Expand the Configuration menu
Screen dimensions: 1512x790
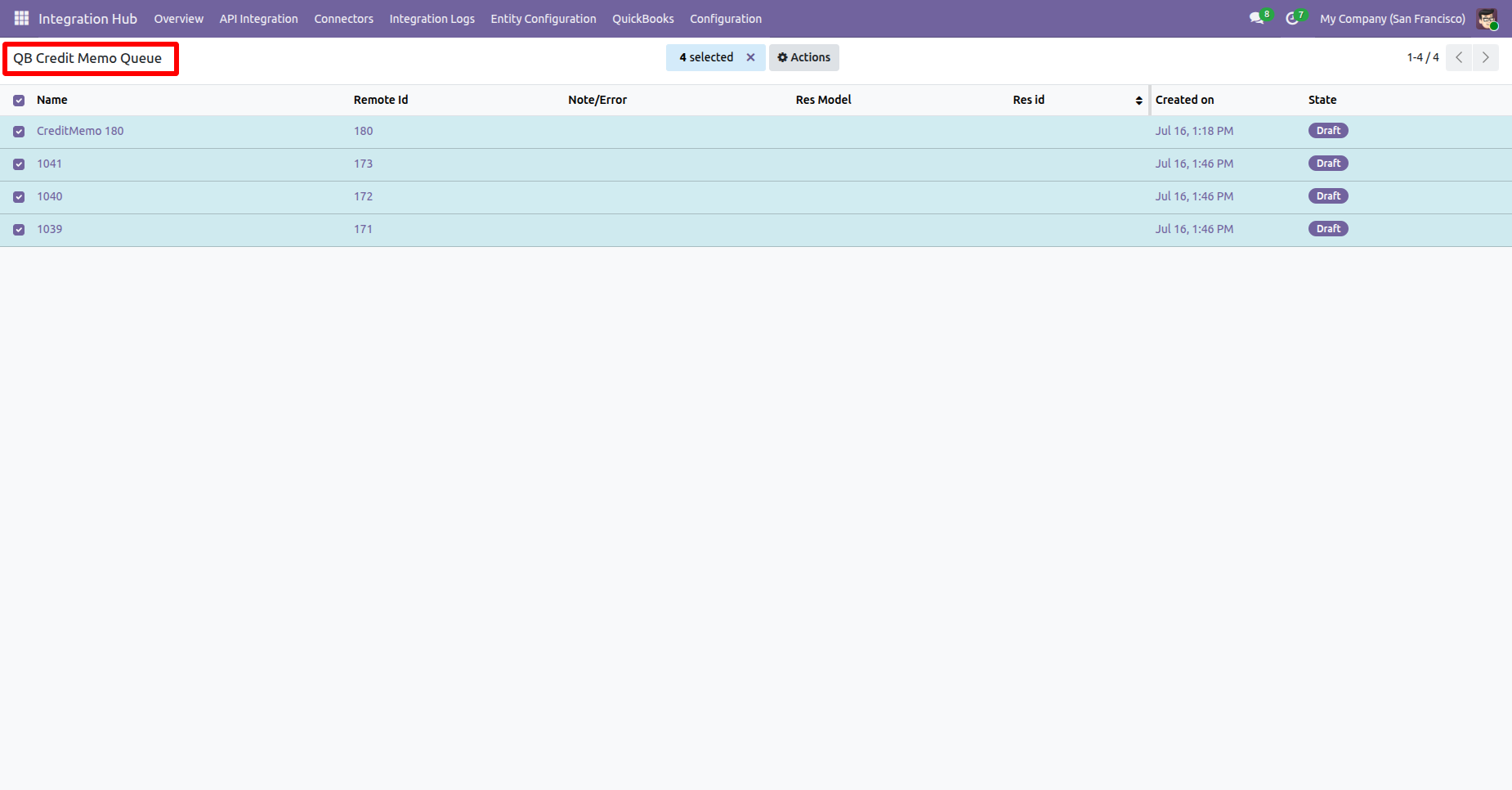[x=726, y=18]
